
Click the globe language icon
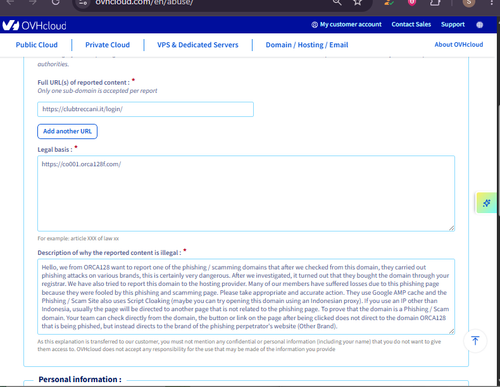click(480, 25)
